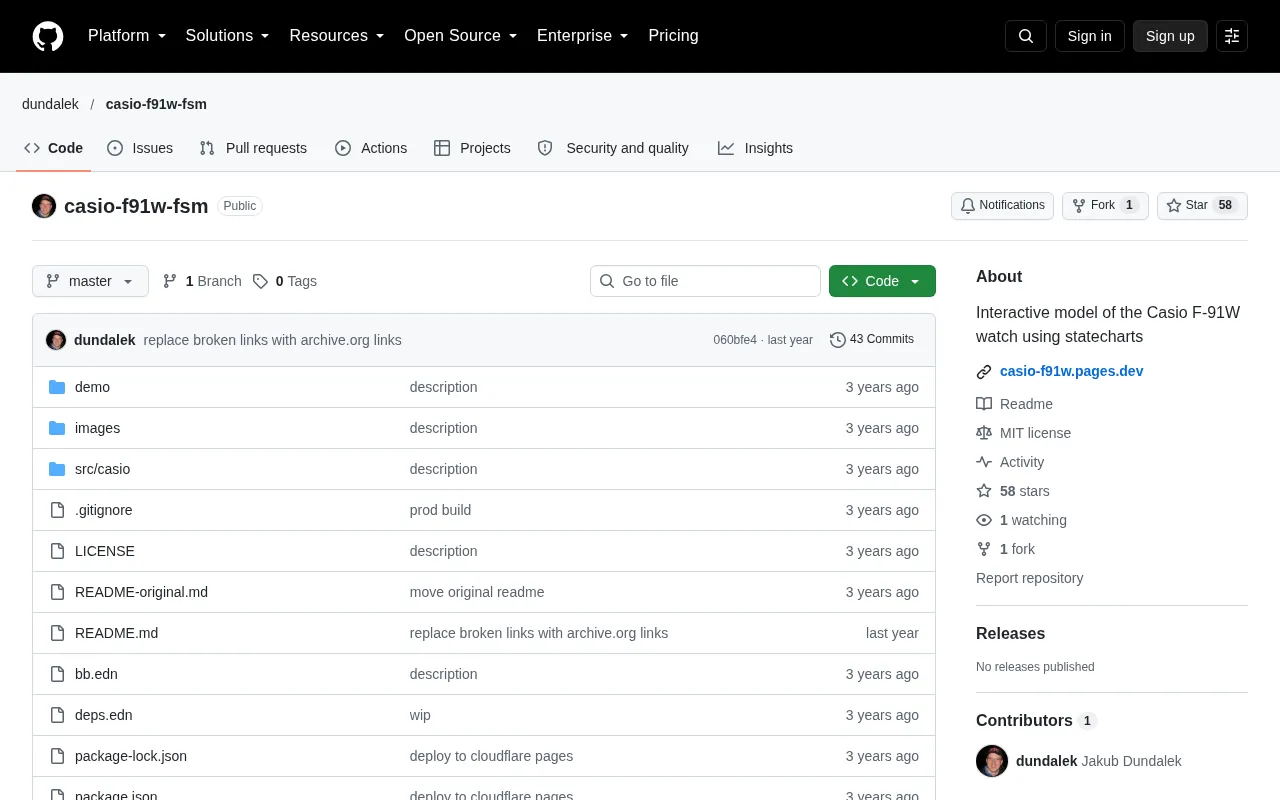This screenshot has height=800, width=1280.
Task: Open appearance settings icon in header
Action: pyautogui.click(x=1232, y=36)
